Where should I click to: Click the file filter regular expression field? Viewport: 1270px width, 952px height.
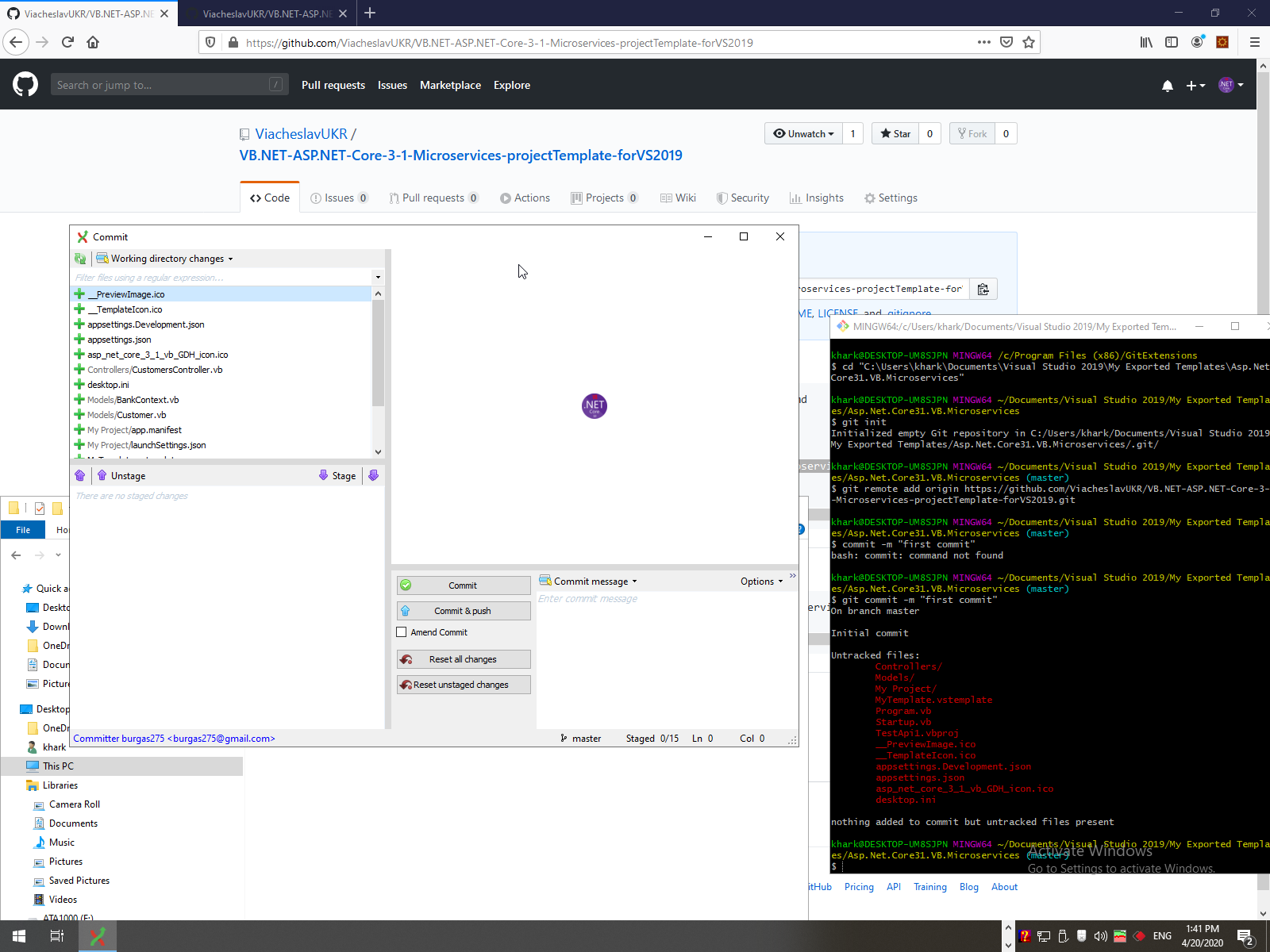[x=222, y=278]
